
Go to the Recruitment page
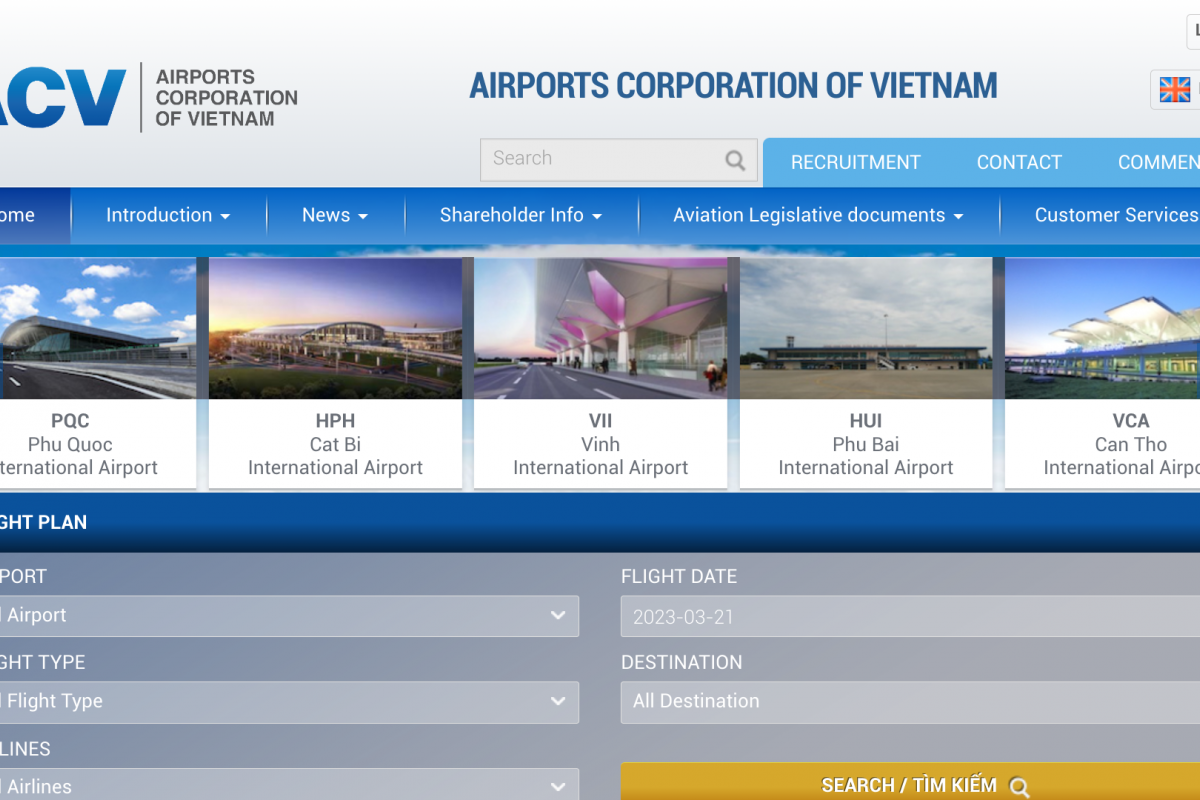tap(855, 162)
